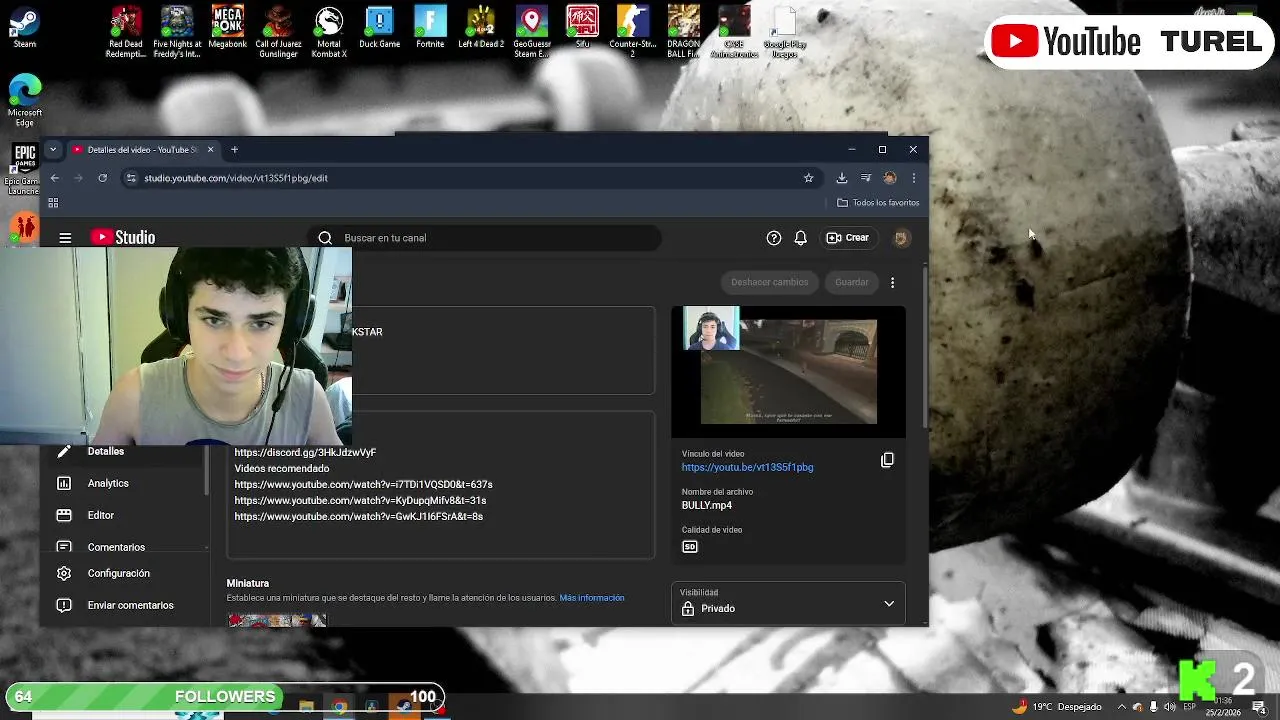Click the Guardar button
The width and height of the screenshot is (1280, 720).
coord(852,282)
